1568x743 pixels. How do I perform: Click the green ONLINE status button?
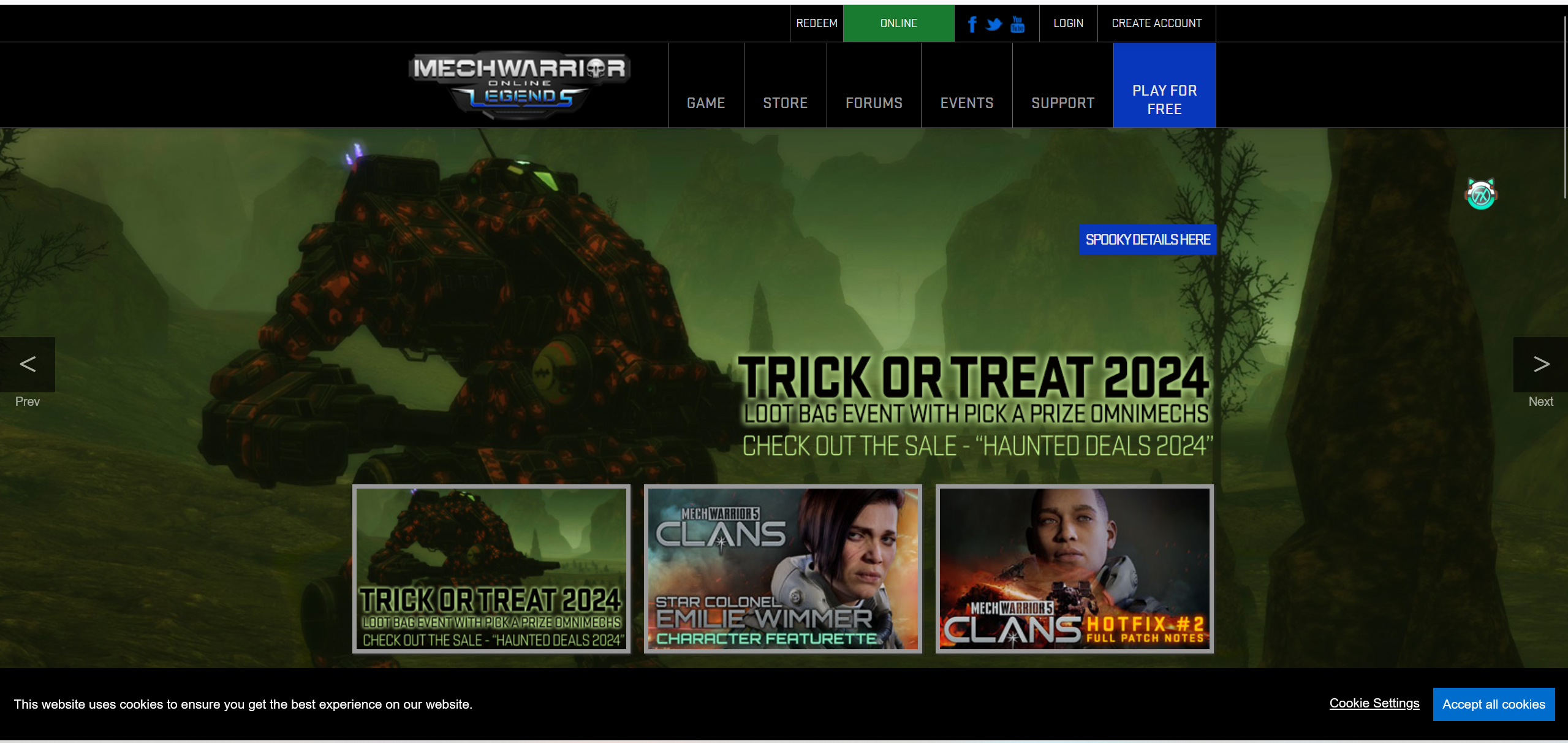coord(899,23)
